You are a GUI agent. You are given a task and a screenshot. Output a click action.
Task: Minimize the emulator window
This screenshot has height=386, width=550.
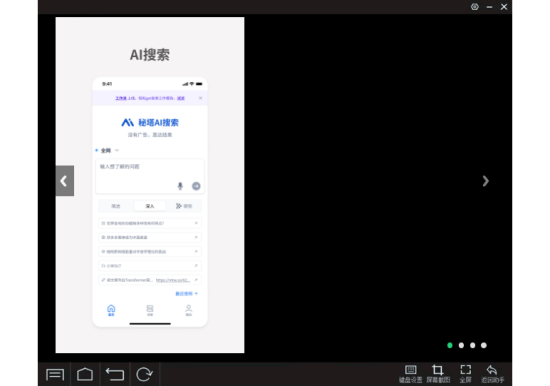[489, 7]
